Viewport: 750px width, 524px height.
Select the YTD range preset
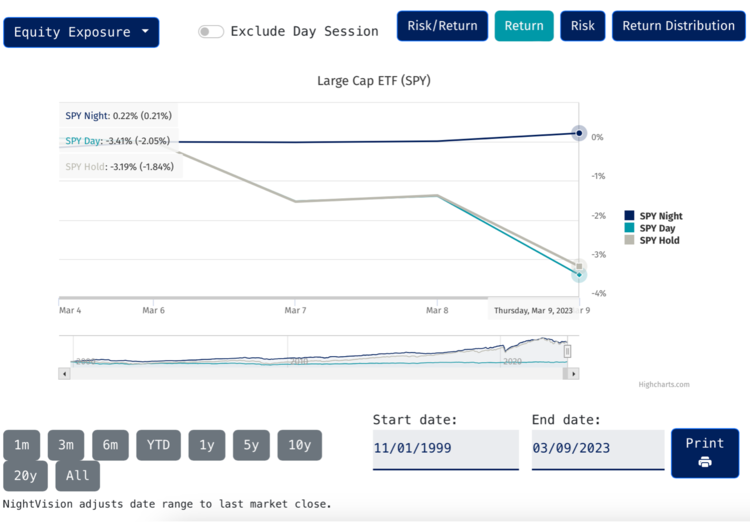[x=158, y=445]
